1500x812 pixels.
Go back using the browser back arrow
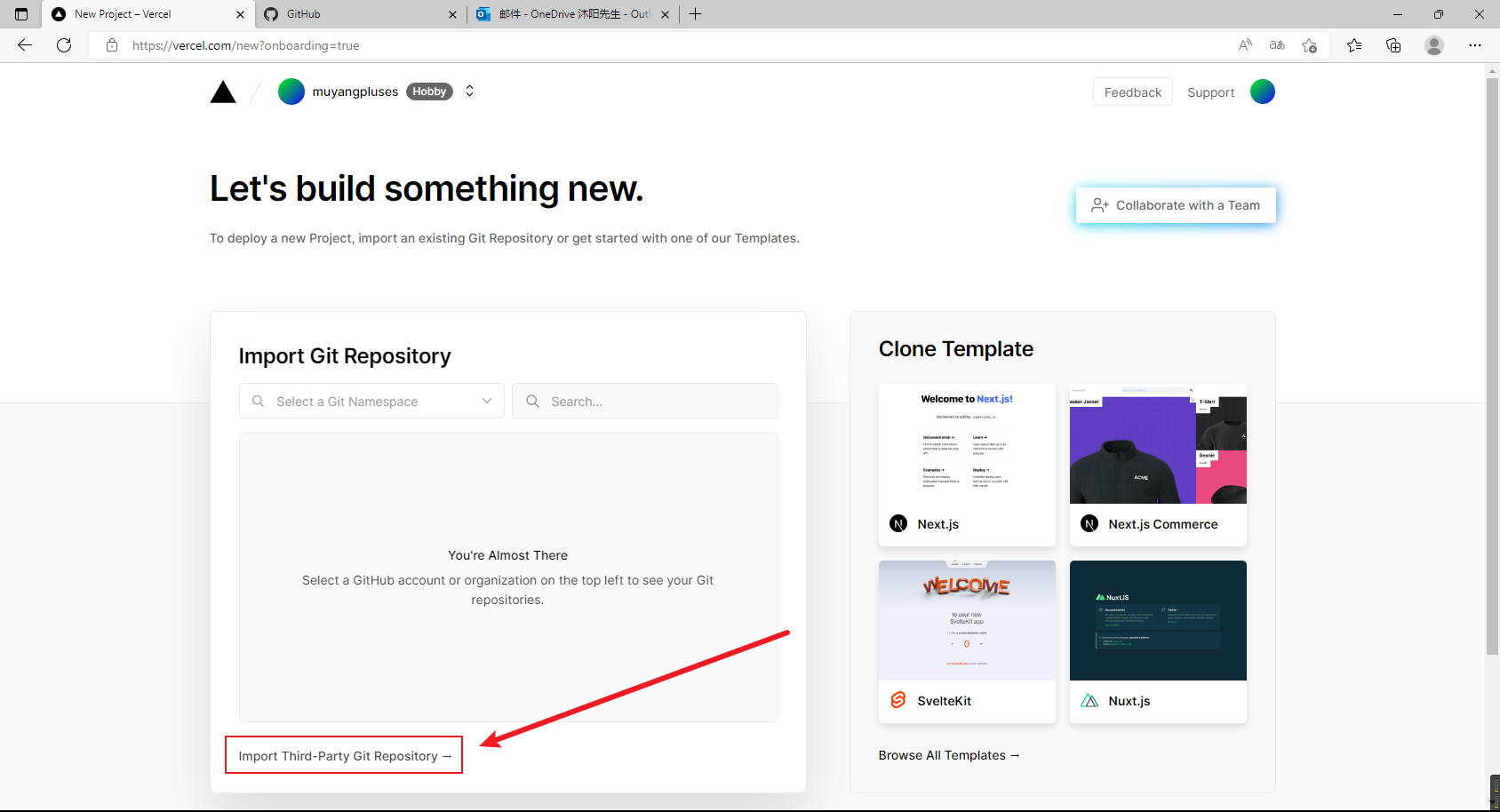coord(25,45)
